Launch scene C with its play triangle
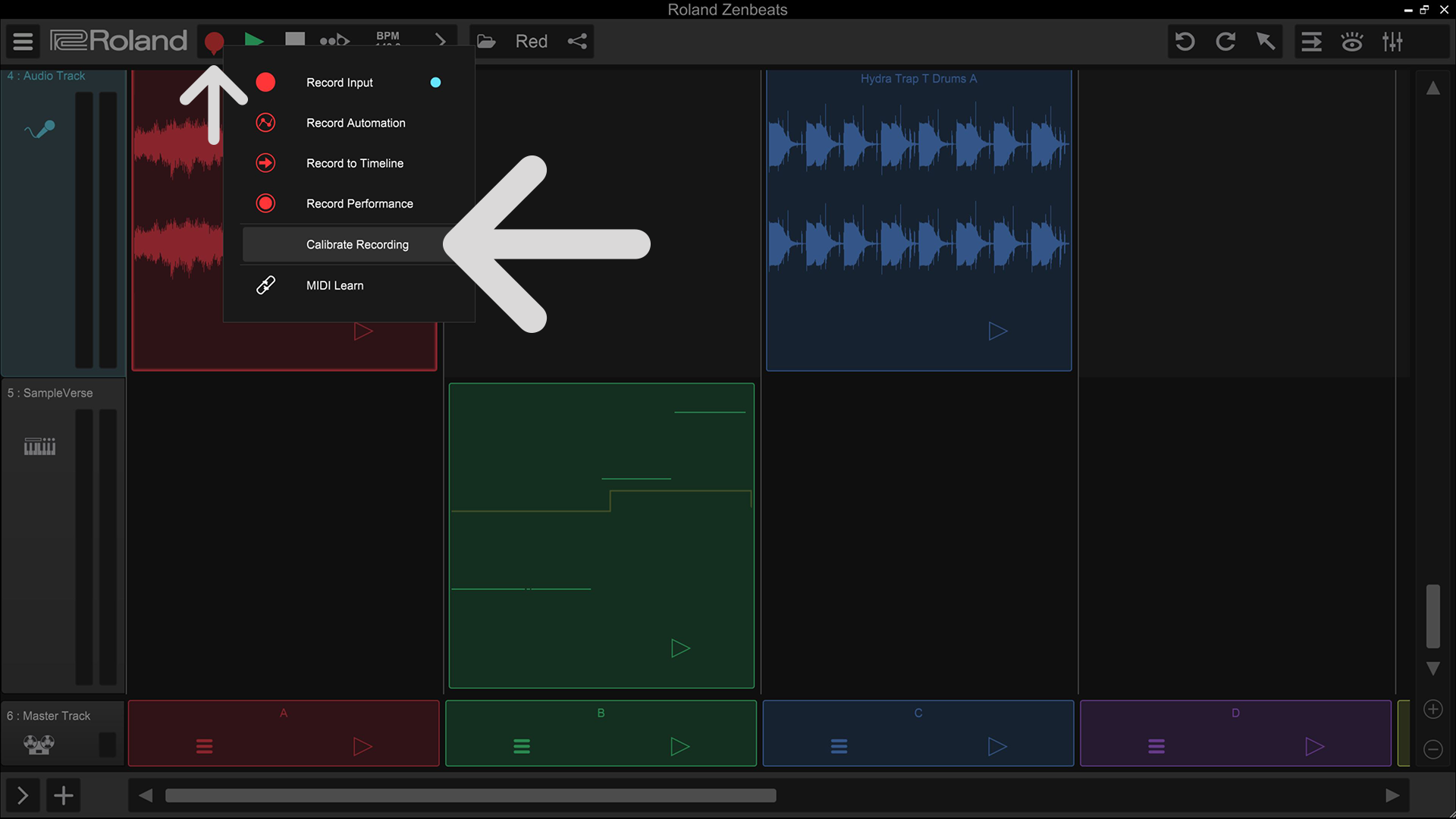Screen dimensions: 1456x819 [x=997, y=746]
